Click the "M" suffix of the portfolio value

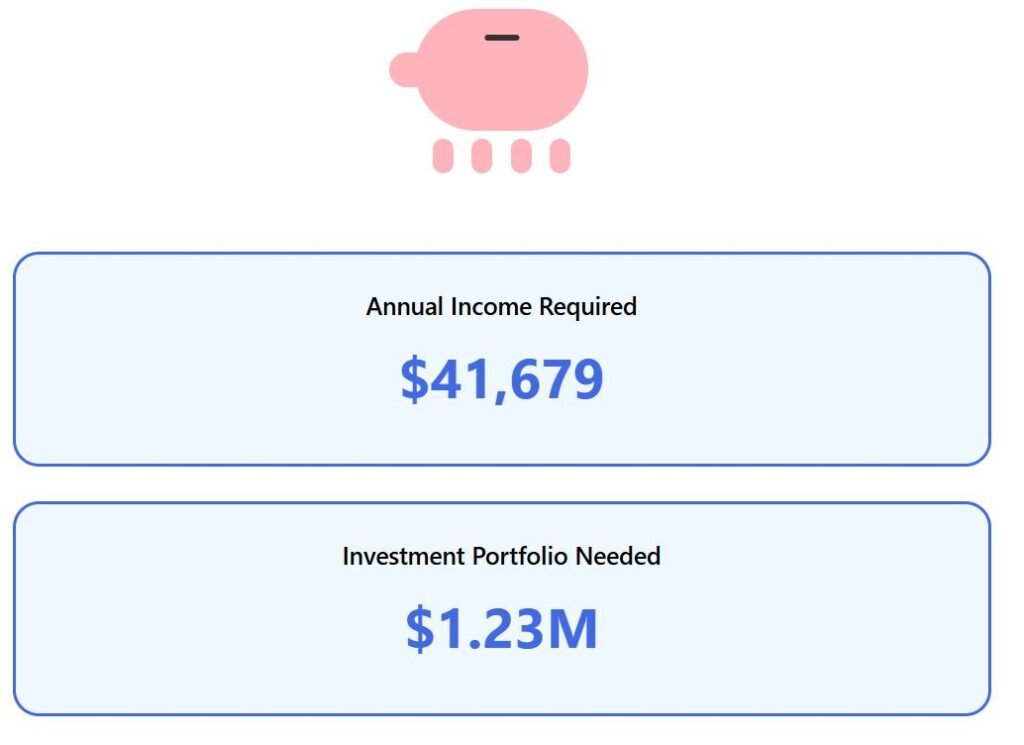[573, 629]
